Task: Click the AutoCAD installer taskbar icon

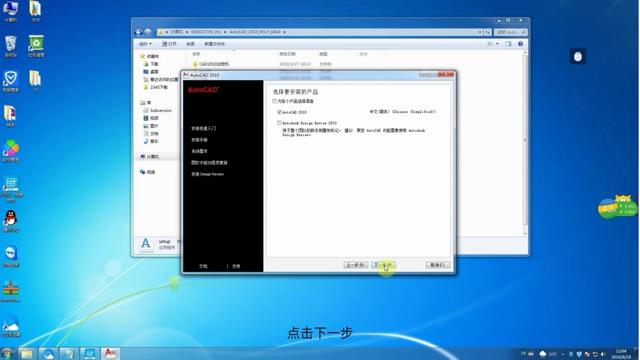Action: (x=110, y=353)
